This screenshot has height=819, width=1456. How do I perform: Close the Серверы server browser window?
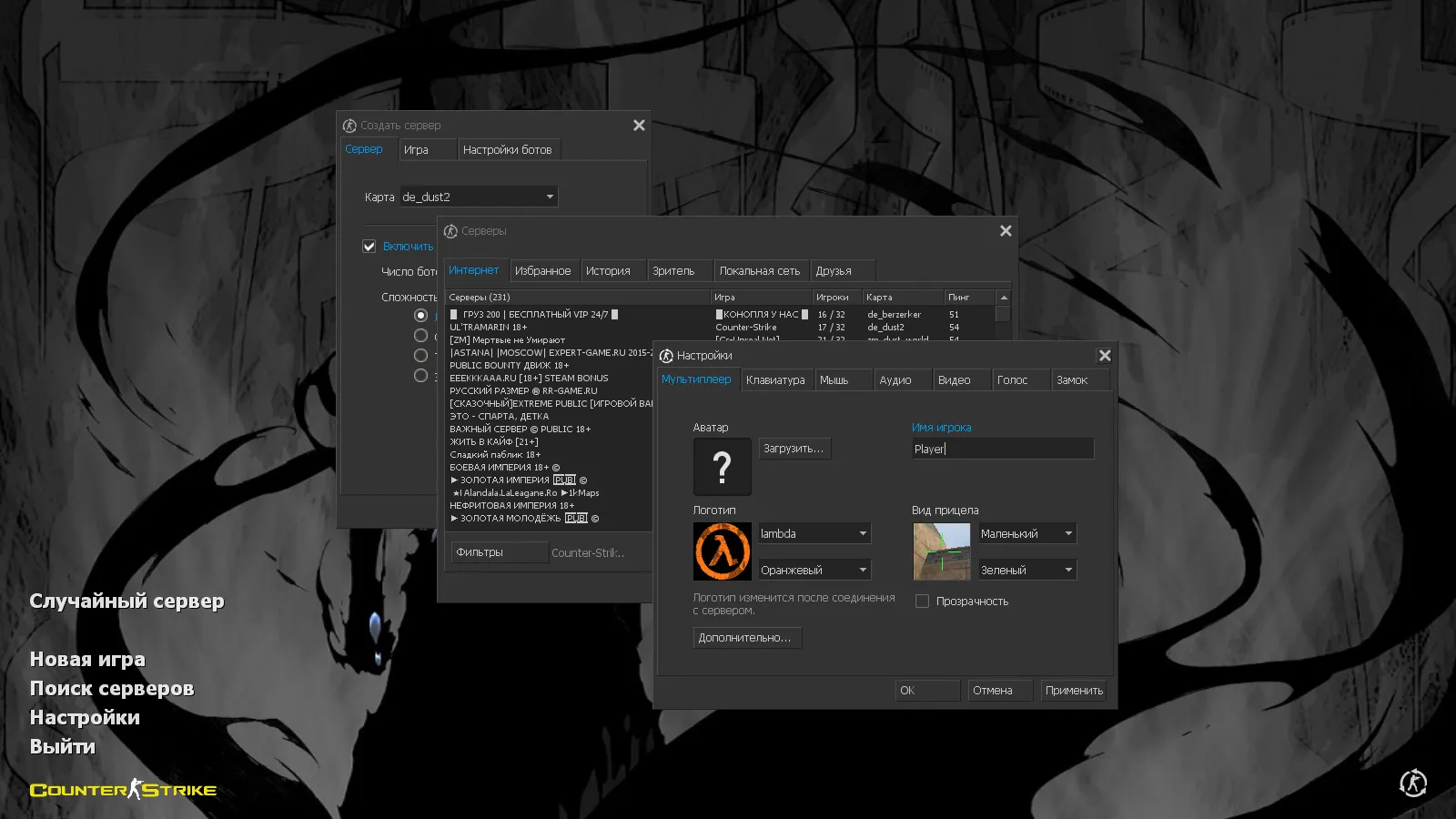pos(1005,231)
